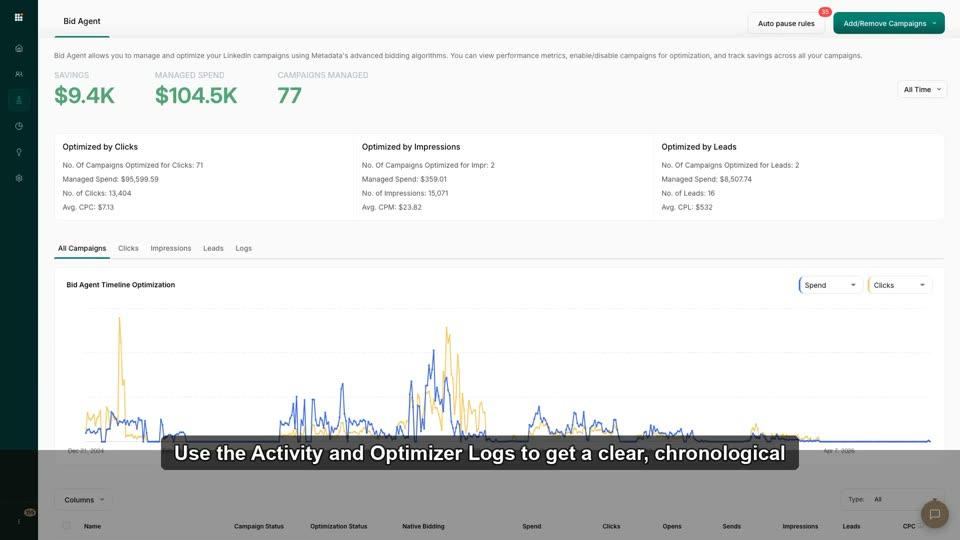Click the Optimized by Impressions card title
960x540 pixels.
[411, 147]
